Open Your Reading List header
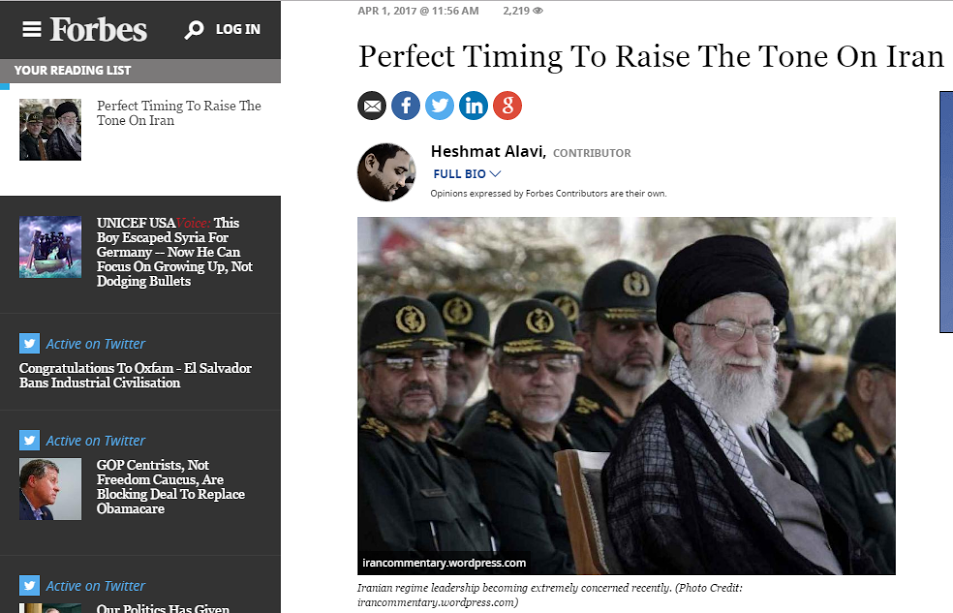The height and width of the screenshot is (613, 953). click(140, 70)
